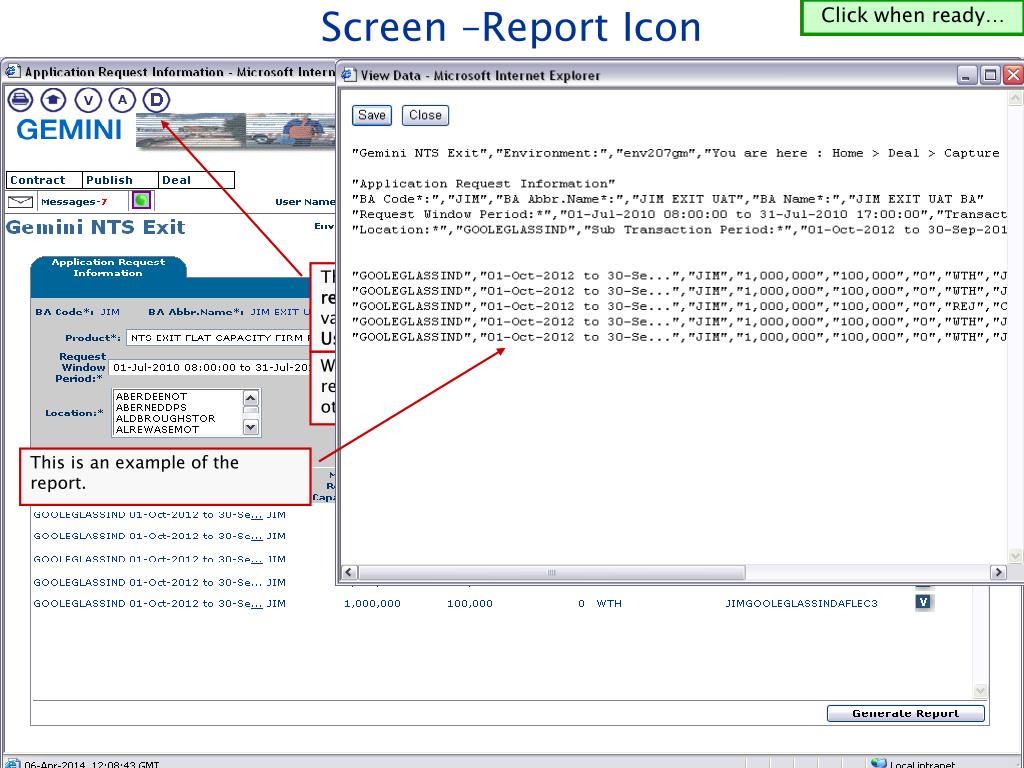This screenshot has width=1024, height=768.
Task: Click the View Data vertical scrollbar up arrow
Action: coord(1016,98)
